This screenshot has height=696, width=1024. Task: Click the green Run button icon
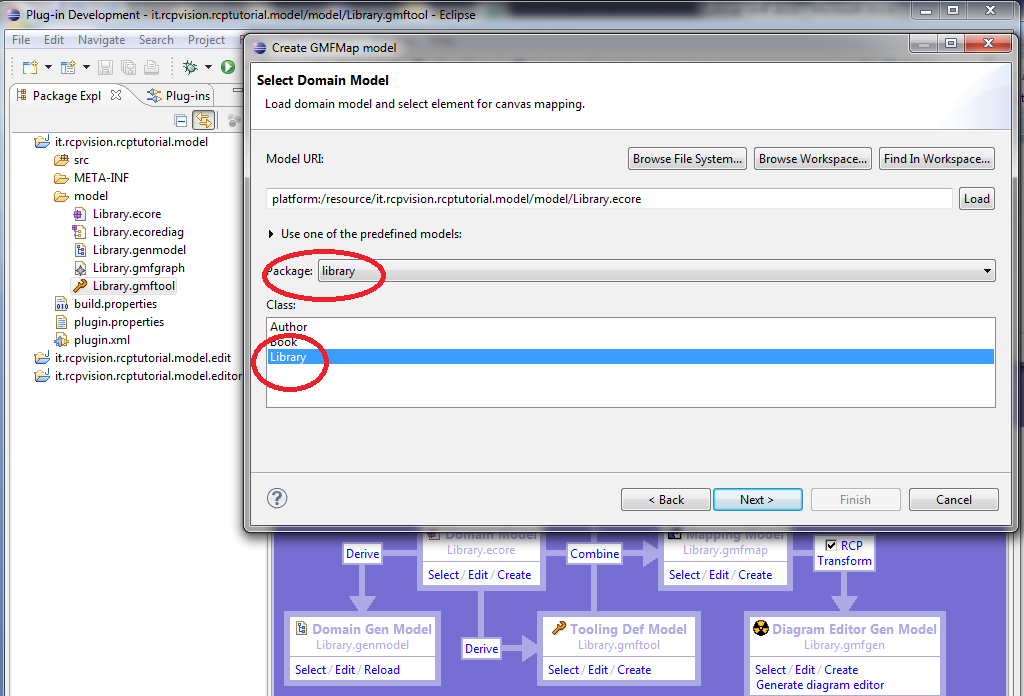[228, 67]
